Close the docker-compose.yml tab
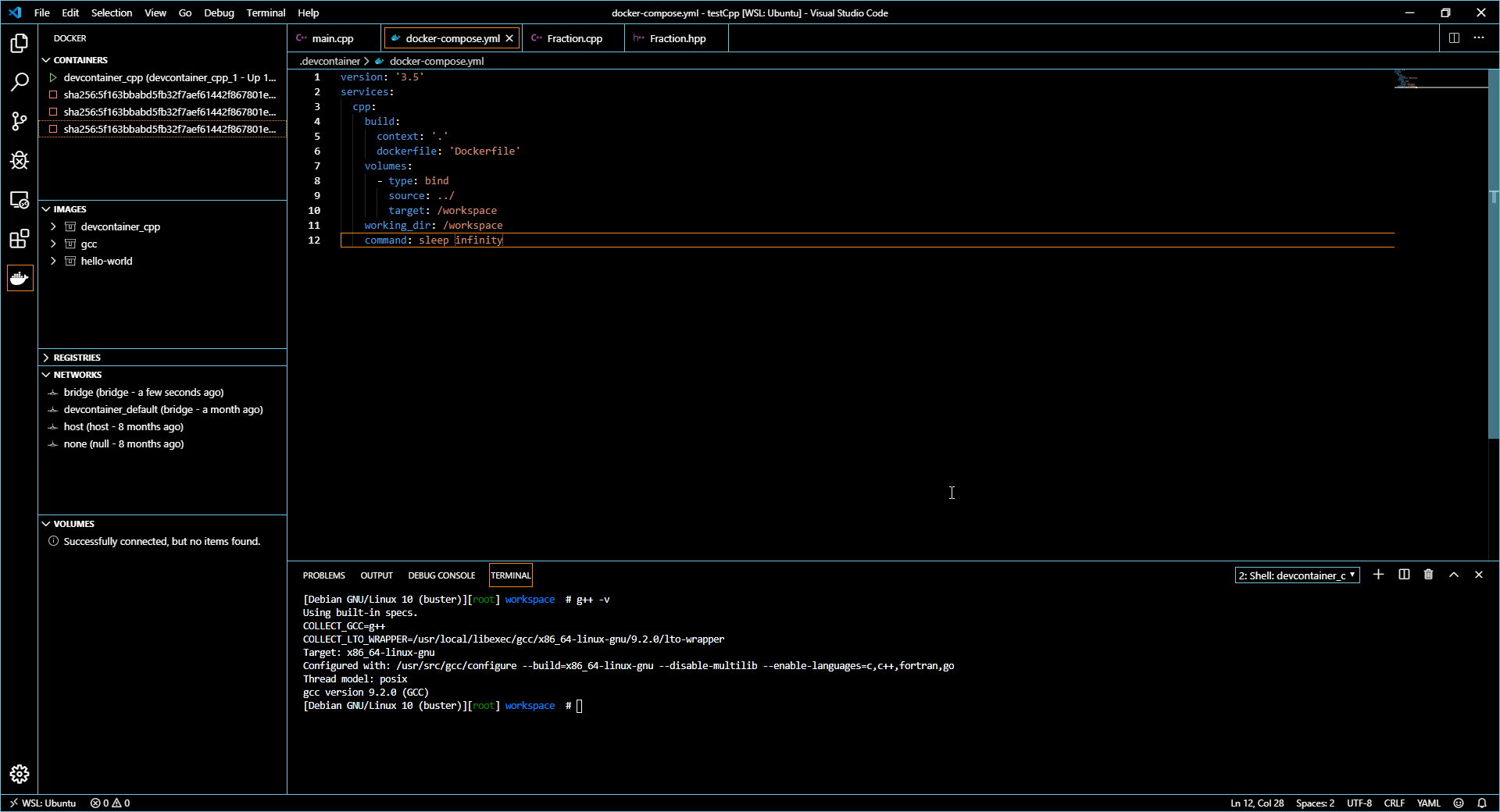1500x812 pixels. (509, 38)
